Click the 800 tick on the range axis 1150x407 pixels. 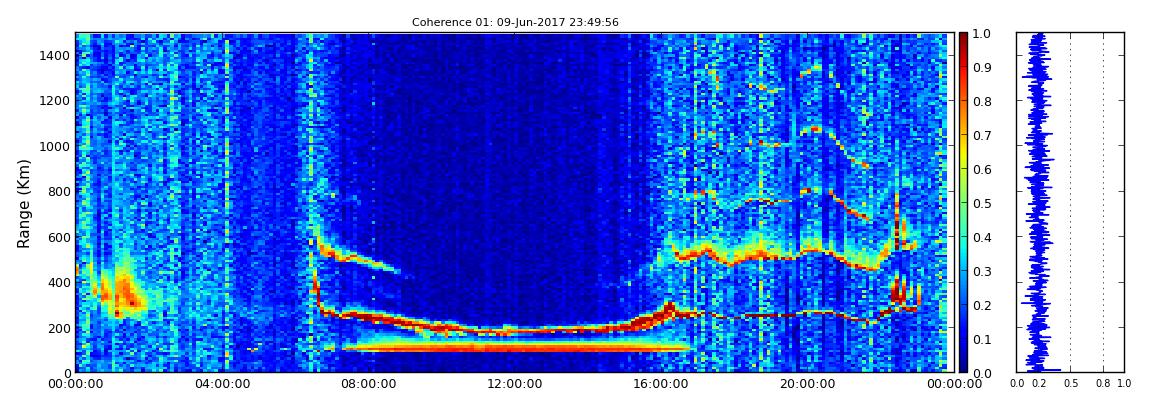coord(59,191)
